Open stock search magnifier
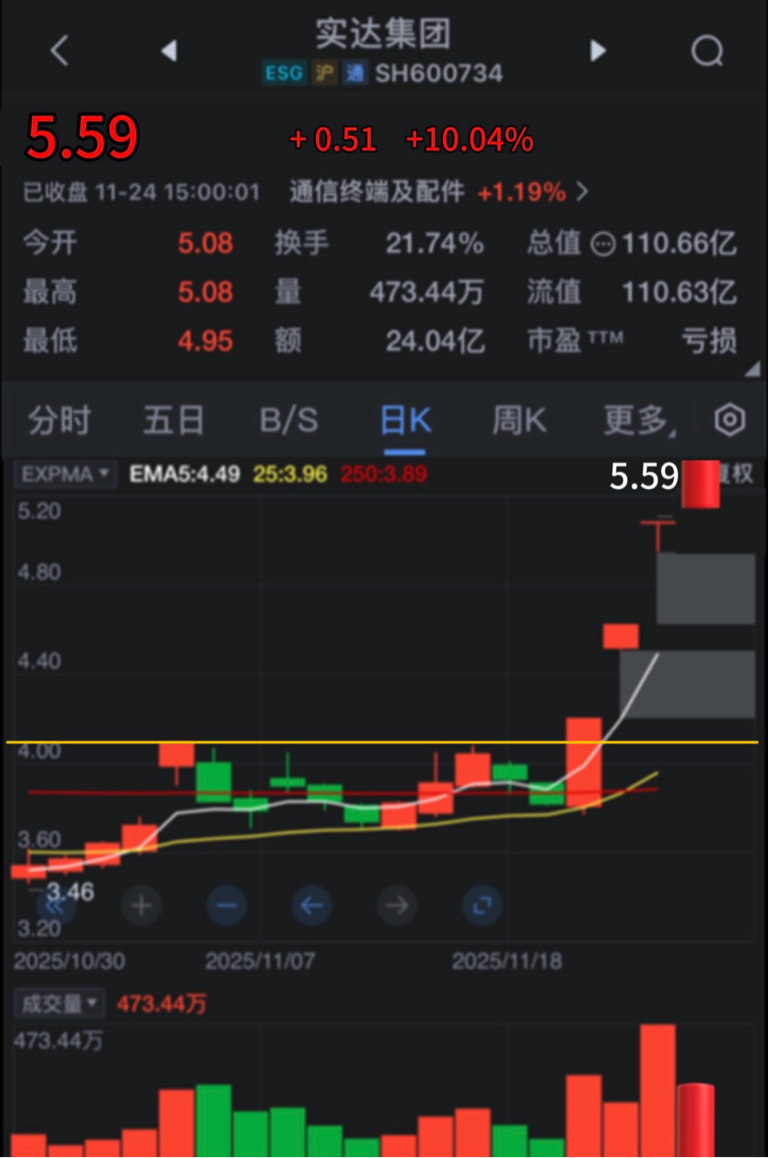The width and height of the screenshot is (768, 1158). click(x=707, y=51)
